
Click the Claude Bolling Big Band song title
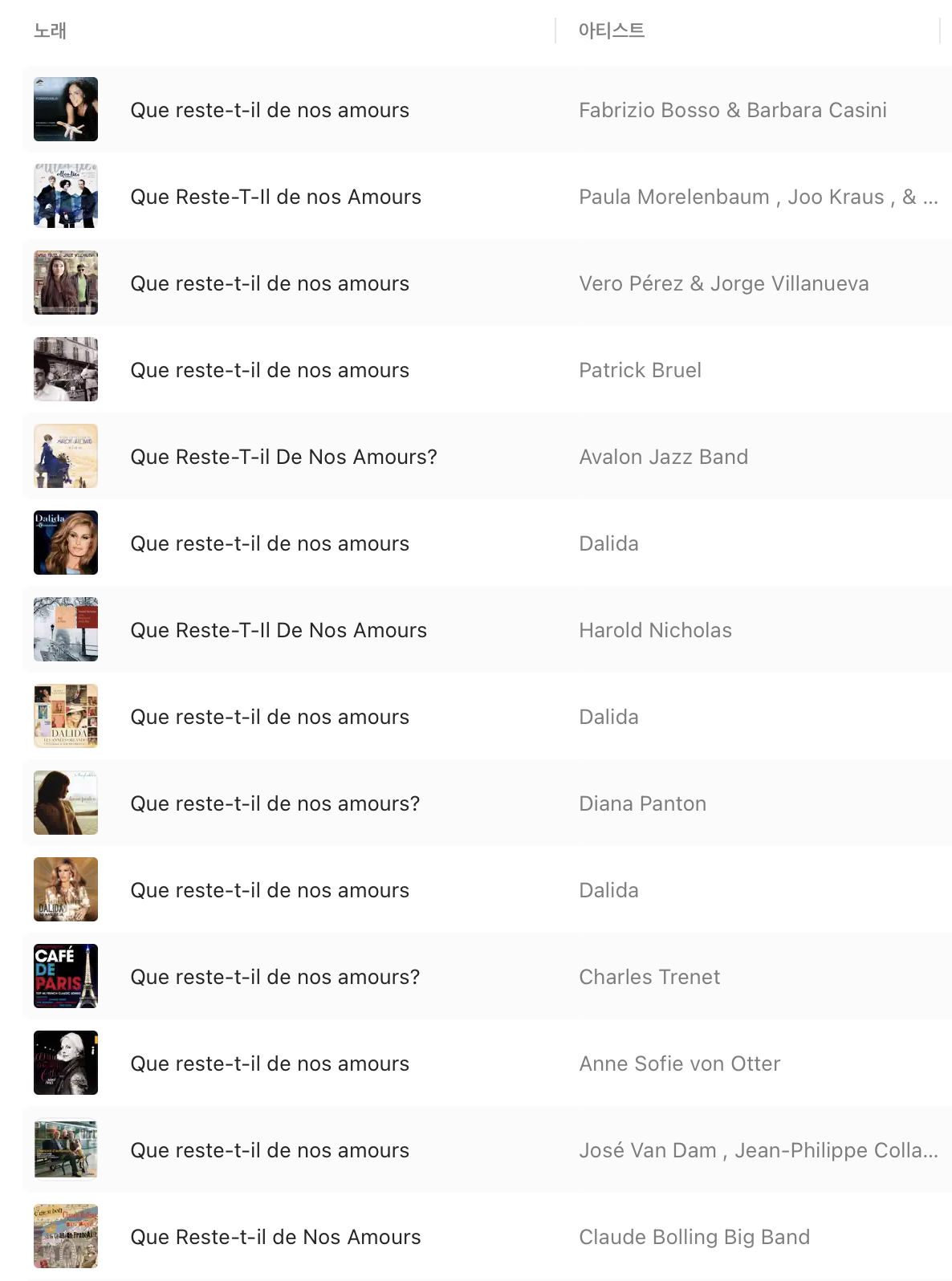[275, 1237]
